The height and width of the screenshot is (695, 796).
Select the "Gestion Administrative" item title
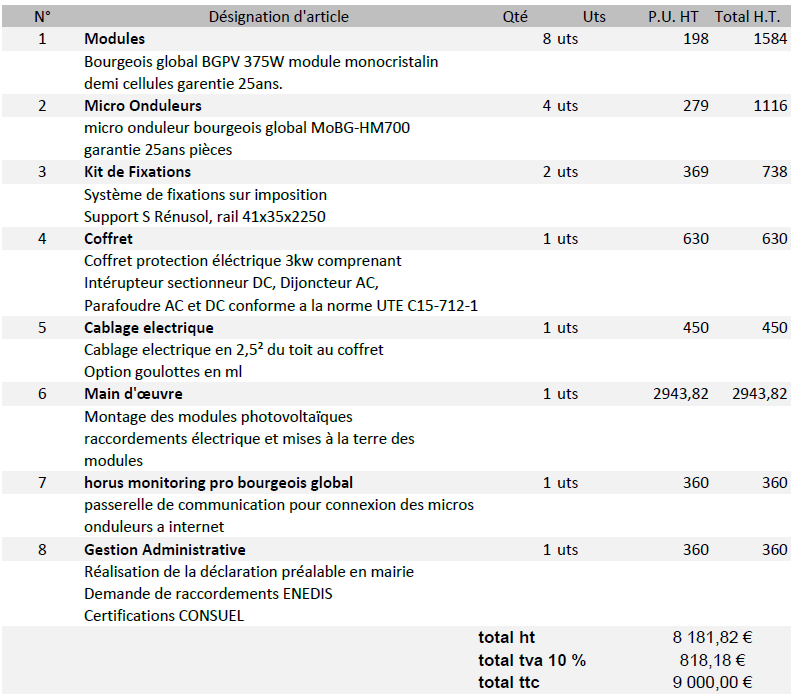(164, 550)
